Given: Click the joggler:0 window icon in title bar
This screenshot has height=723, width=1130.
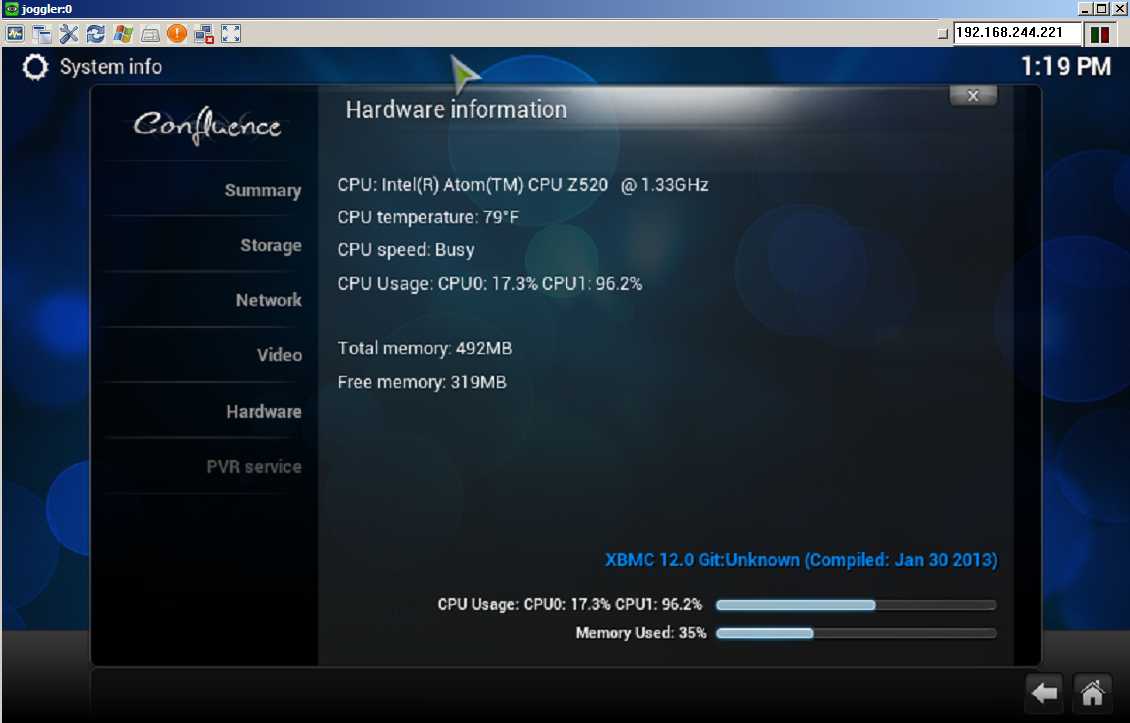Looking at the screenshot, I should pyautogui.click(x=11, y=9).
